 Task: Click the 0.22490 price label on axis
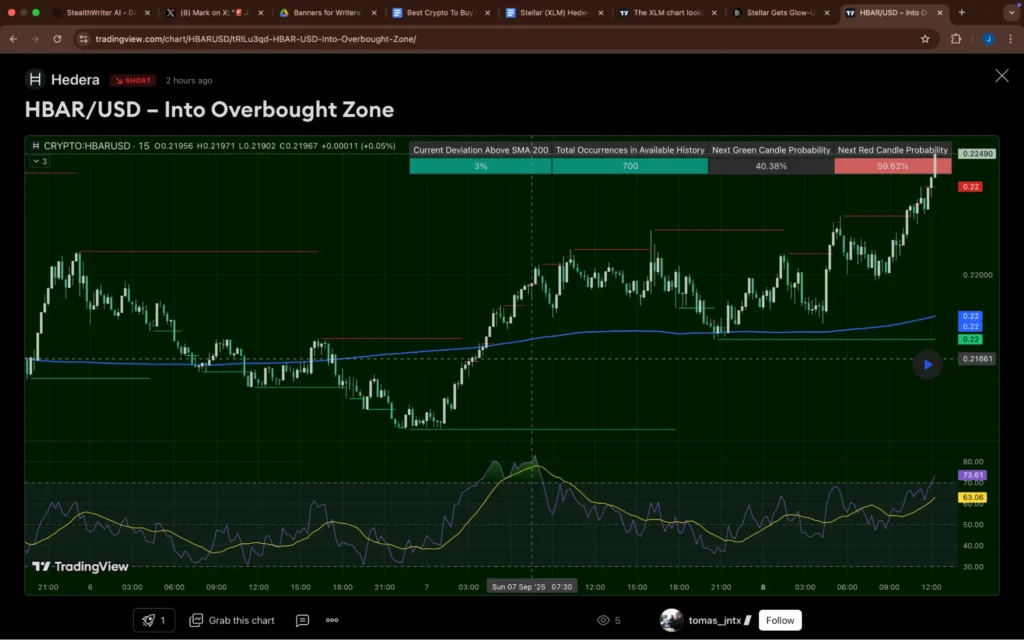pos(977,154)
